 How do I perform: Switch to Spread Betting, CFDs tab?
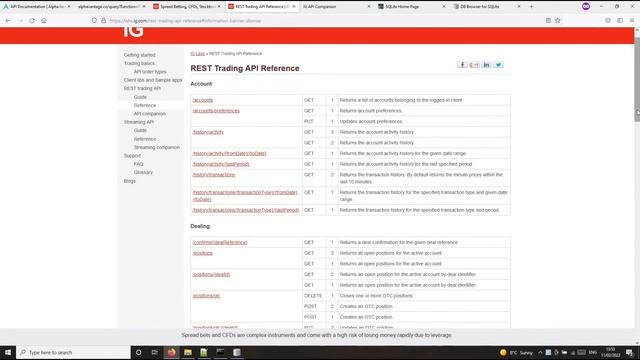(x=186, y=7)
